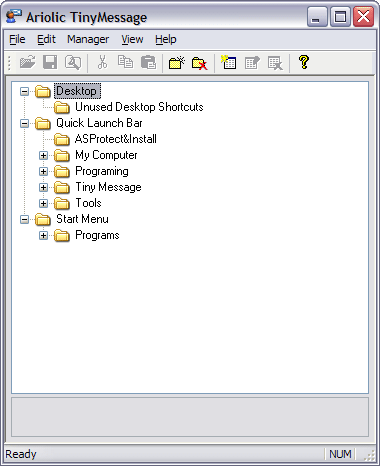Expand the Programs node

(x=43, y=235)
